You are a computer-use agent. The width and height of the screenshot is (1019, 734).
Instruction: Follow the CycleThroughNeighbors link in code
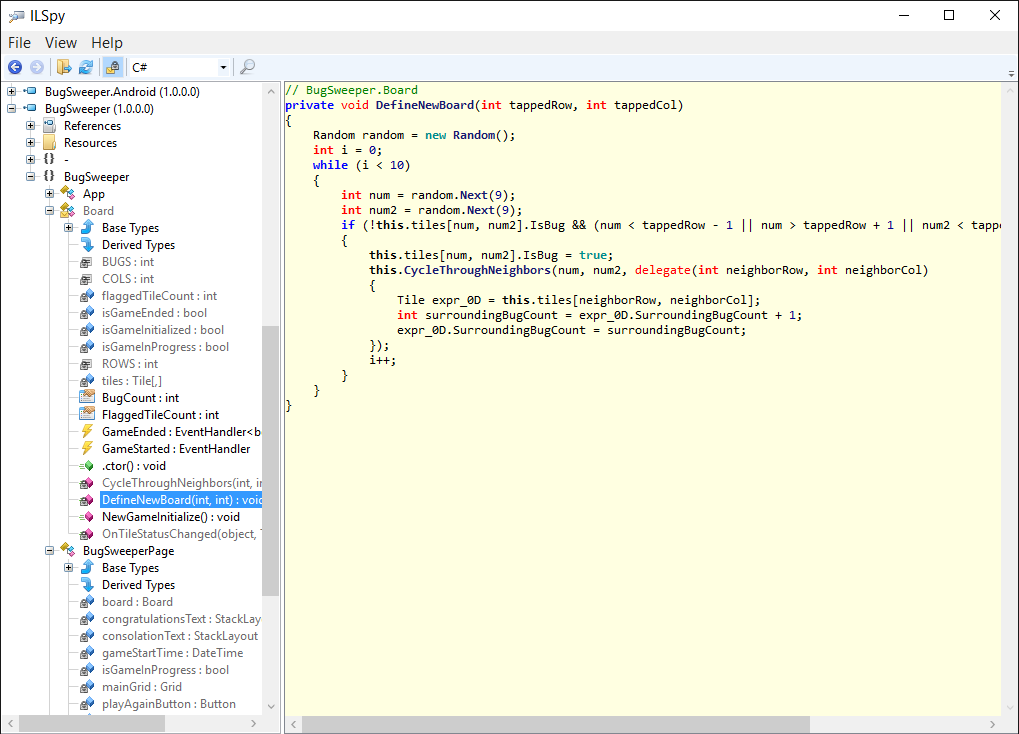[x=477, y=270]
